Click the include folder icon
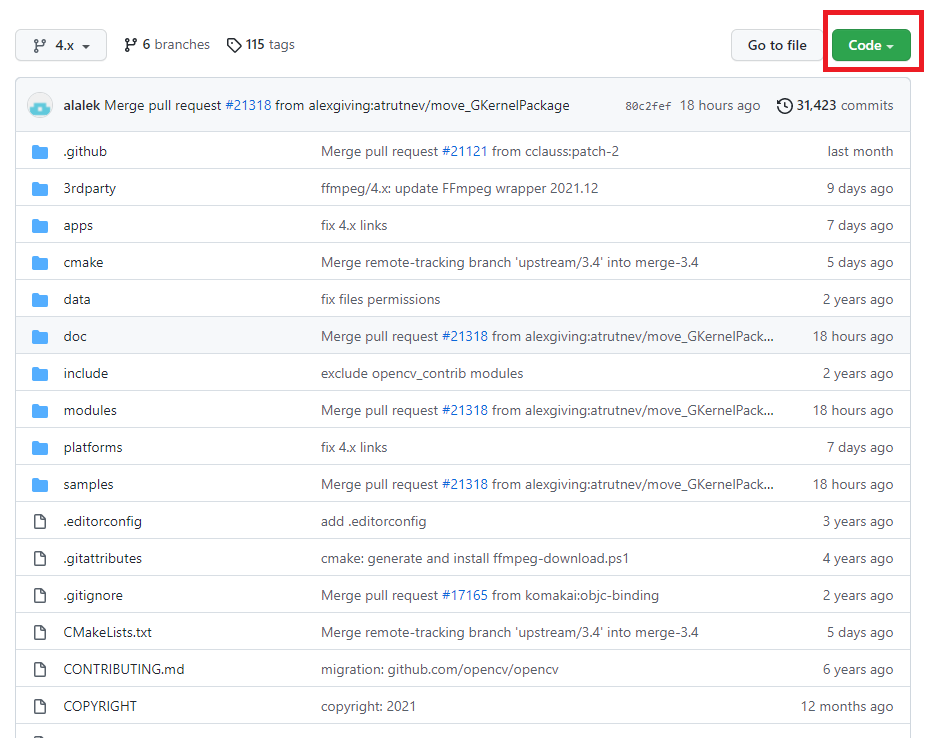929x738 pixels. [40, 374]
